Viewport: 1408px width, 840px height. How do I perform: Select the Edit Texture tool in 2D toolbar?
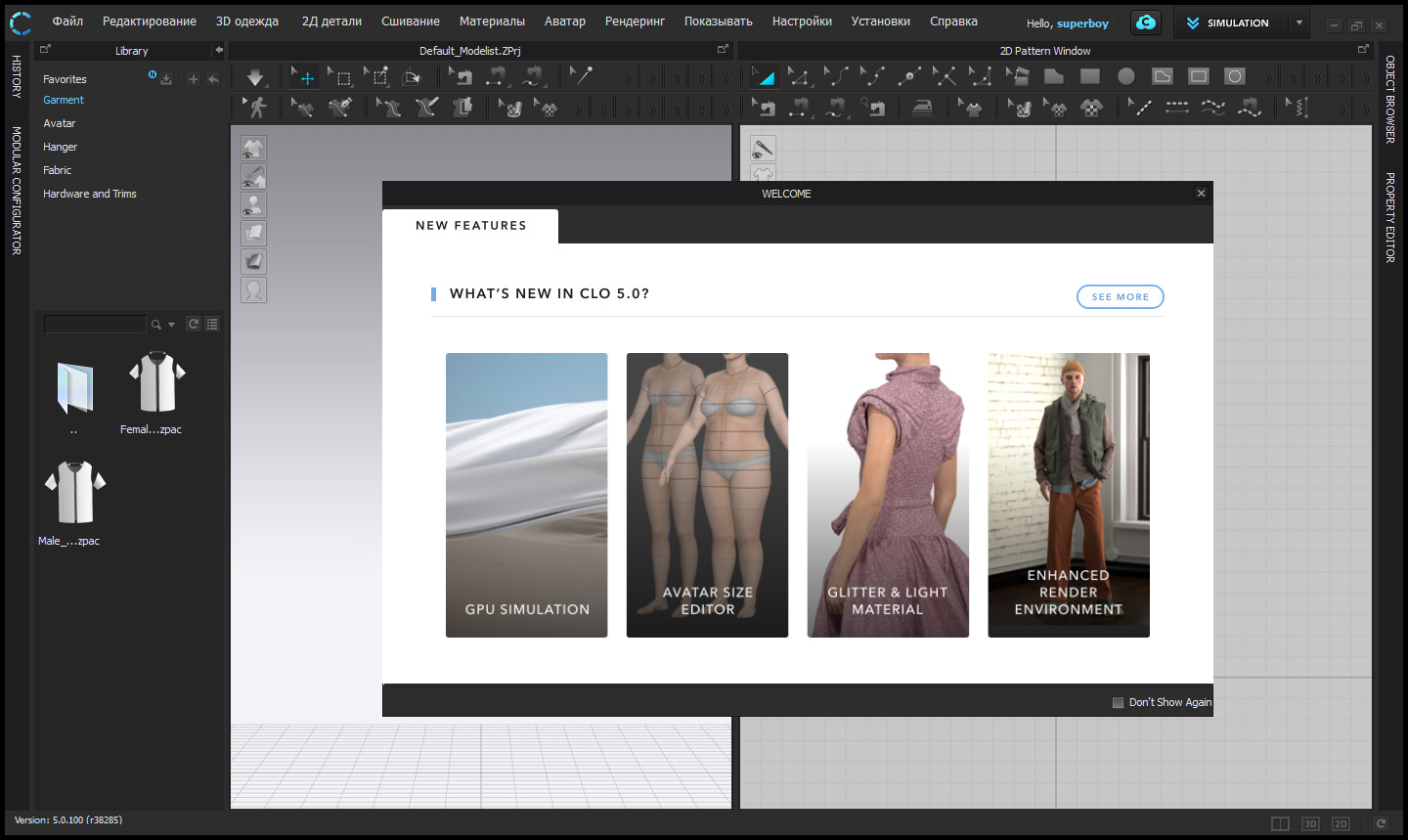click(1018, 107)
